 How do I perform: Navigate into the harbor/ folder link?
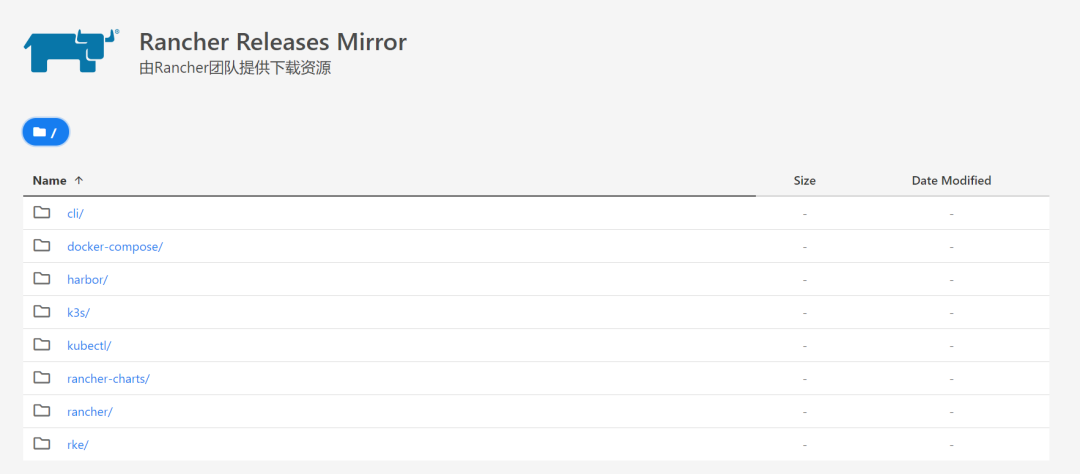coord(87,280)
